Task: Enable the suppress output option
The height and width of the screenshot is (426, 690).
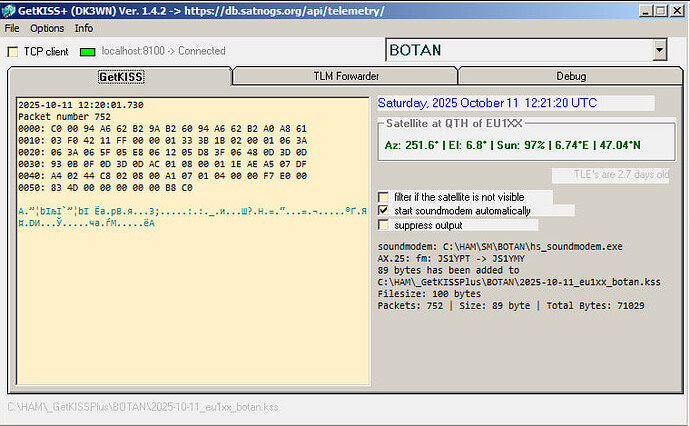Action: pyautogui.click(x=384, y=225)
